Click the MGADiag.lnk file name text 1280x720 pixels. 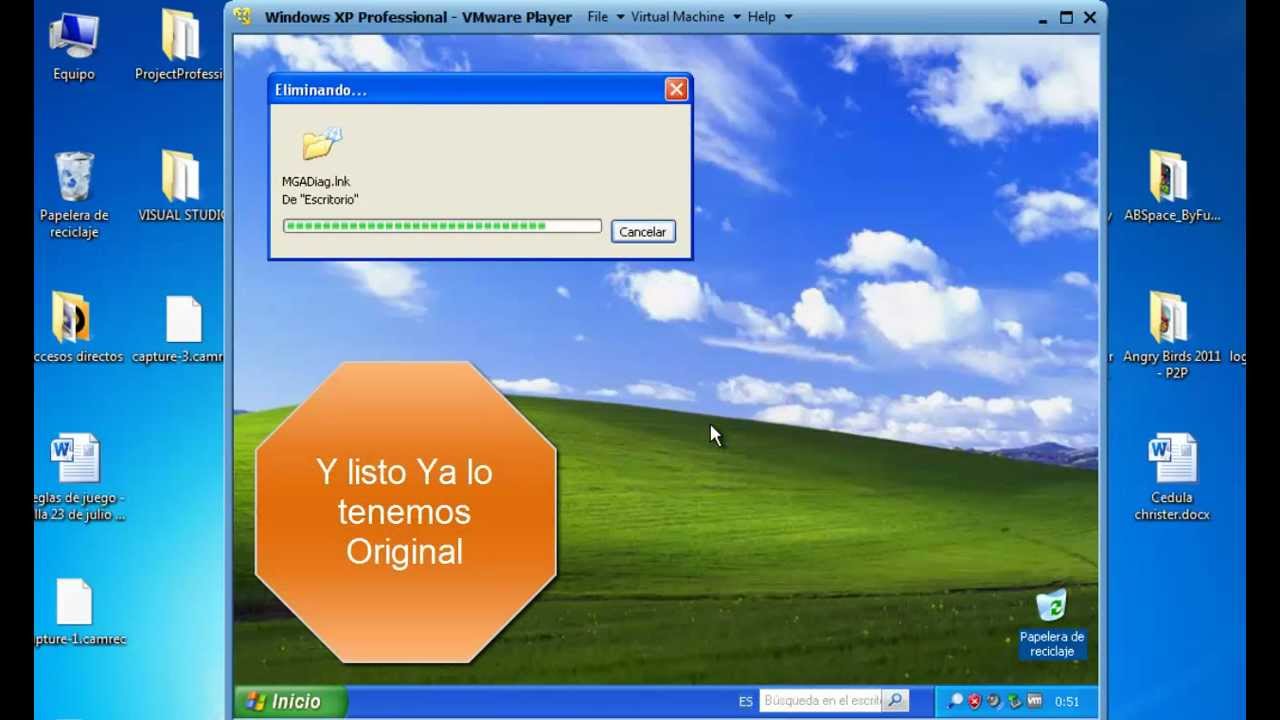click(x=316, y=182)
